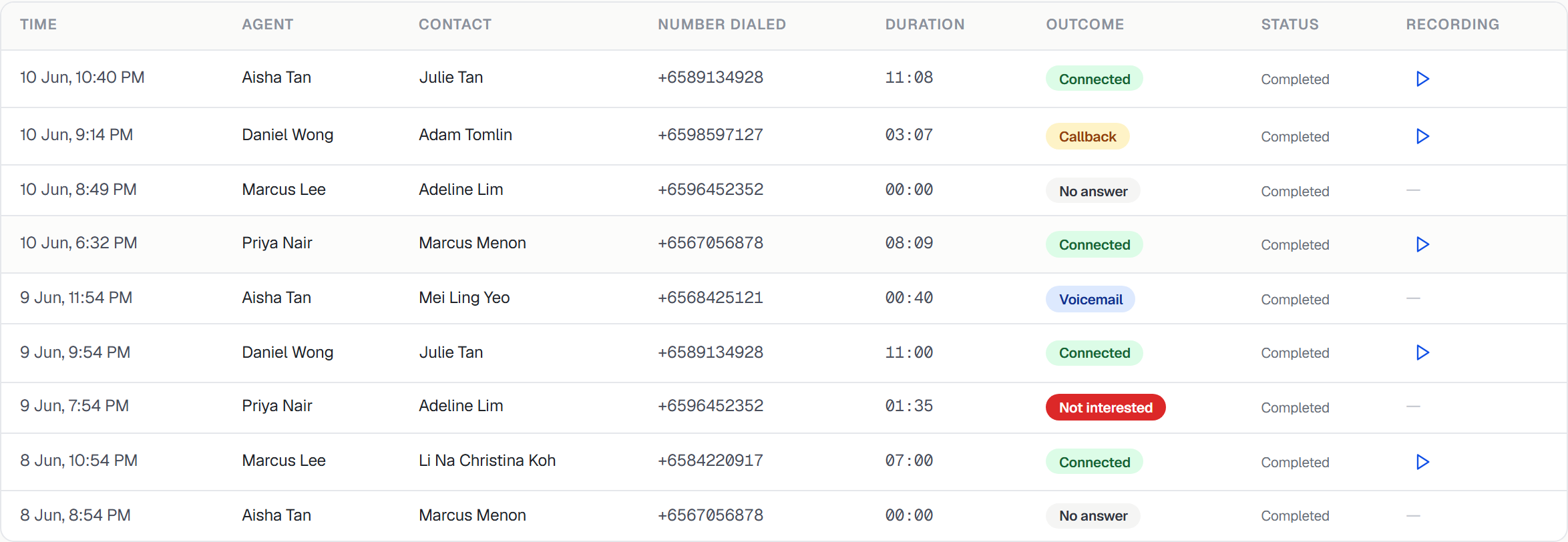Image resolution: width=1568 pixels, height=542 pixels.
Task: Click the STATUS column header
Action: click(1290, 25)
